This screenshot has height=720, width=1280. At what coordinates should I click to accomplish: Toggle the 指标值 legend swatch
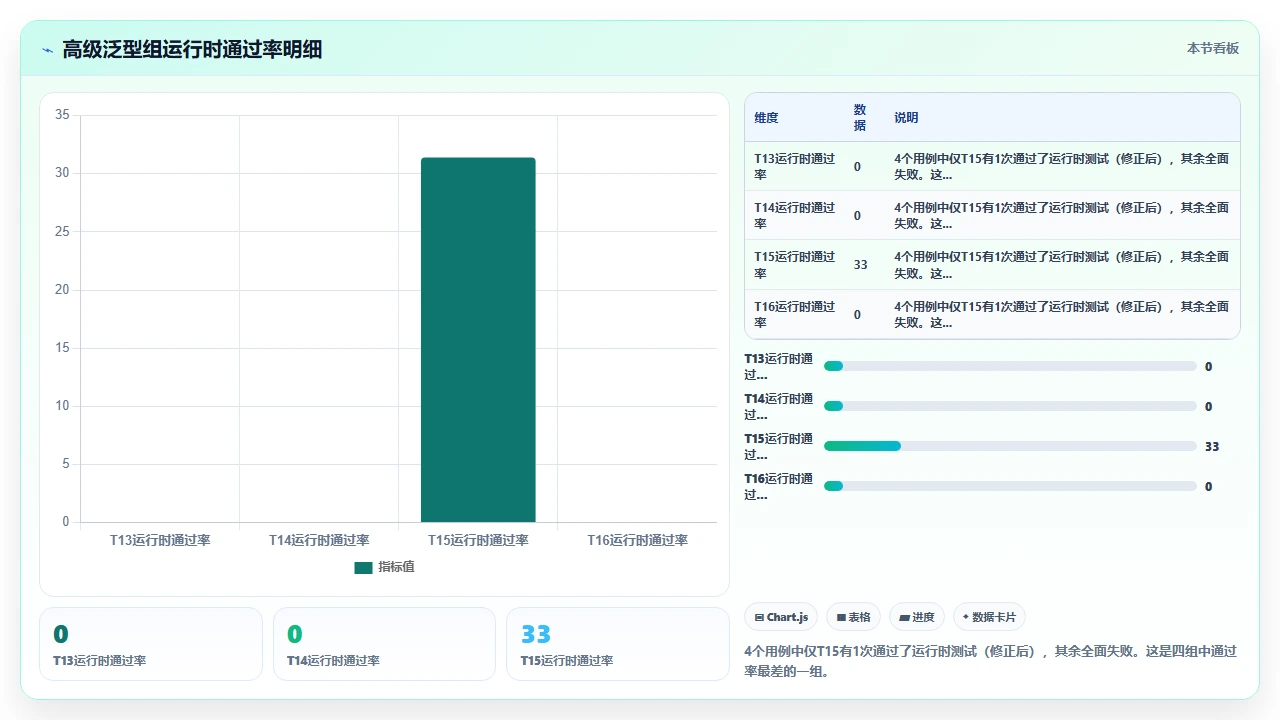(363, 568)
